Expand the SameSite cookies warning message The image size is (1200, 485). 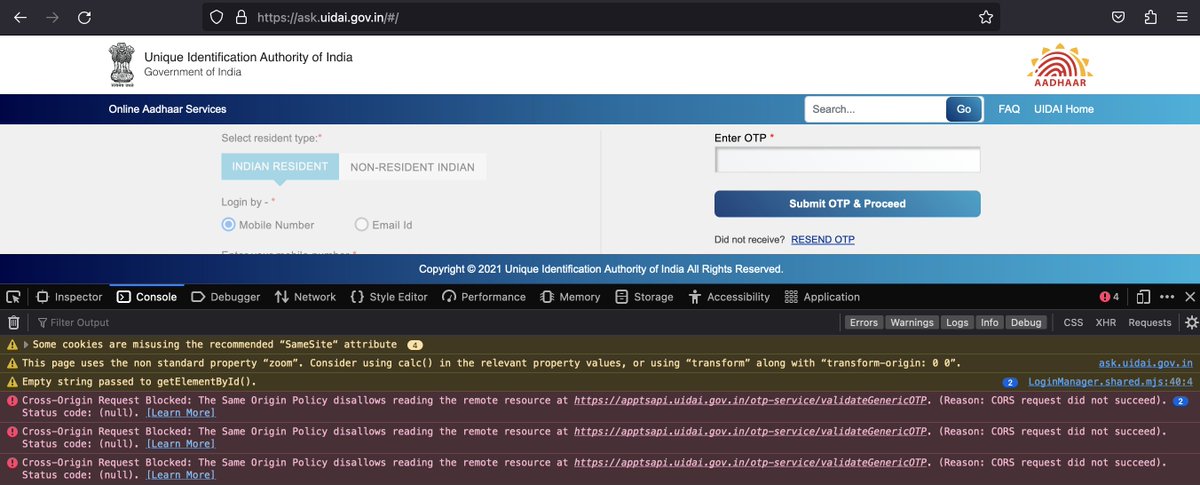pos(27,344)
